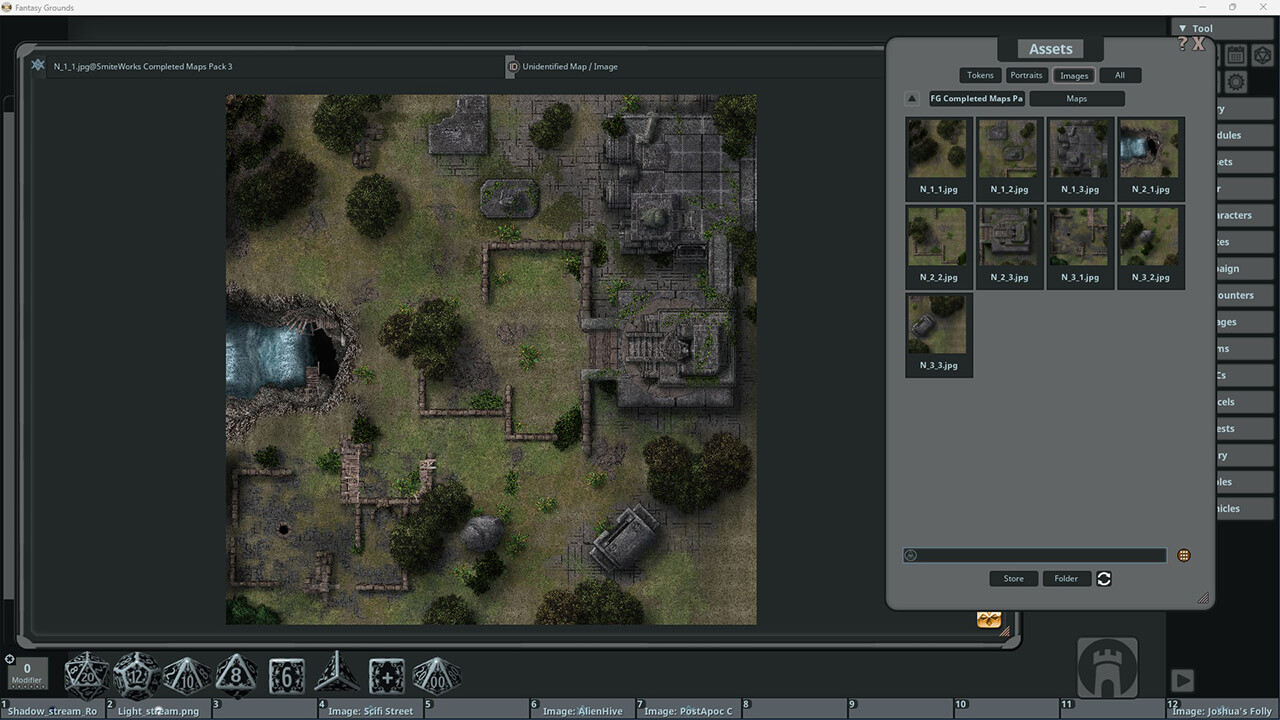
Task: Roll the d12 die
Action: (x=136, y=675)
